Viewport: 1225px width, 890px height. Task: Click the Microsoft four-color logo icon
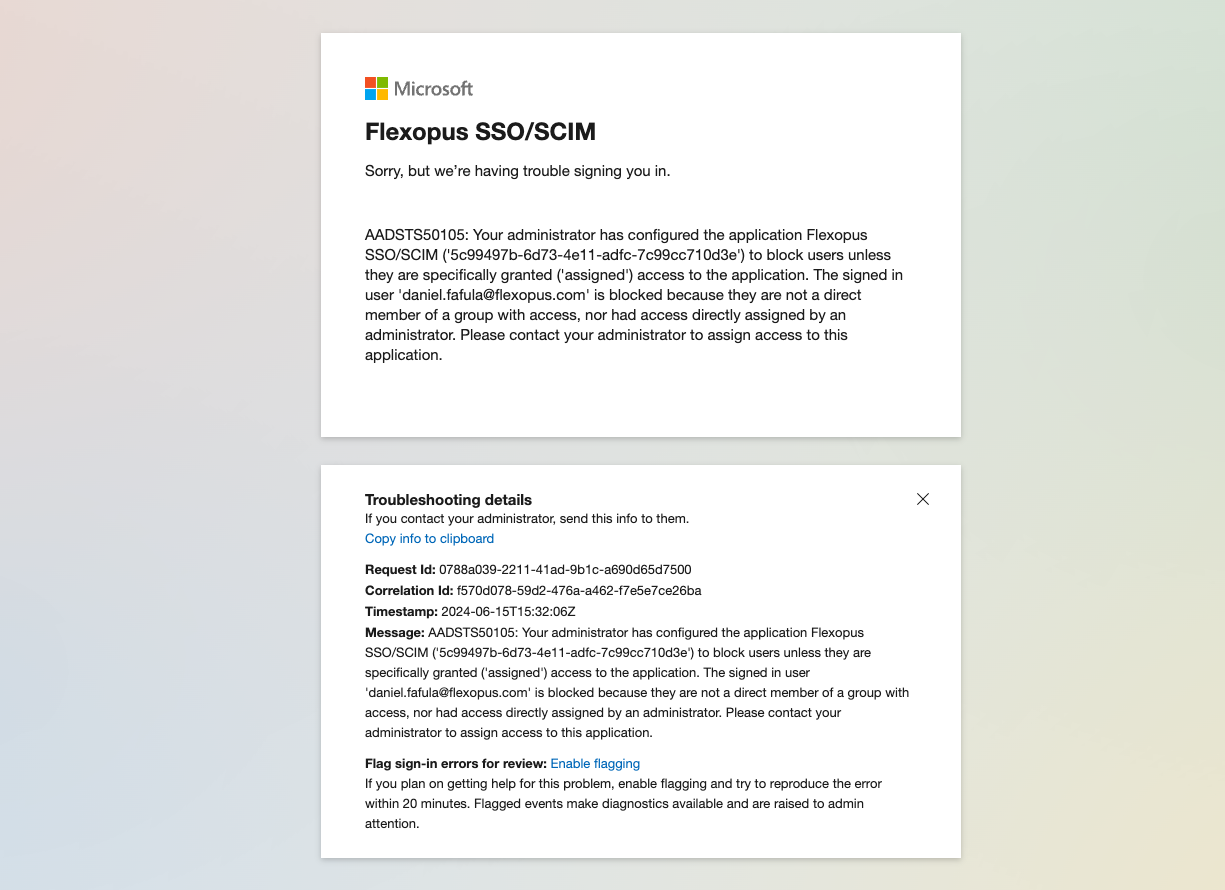click(x=376, y=88)
